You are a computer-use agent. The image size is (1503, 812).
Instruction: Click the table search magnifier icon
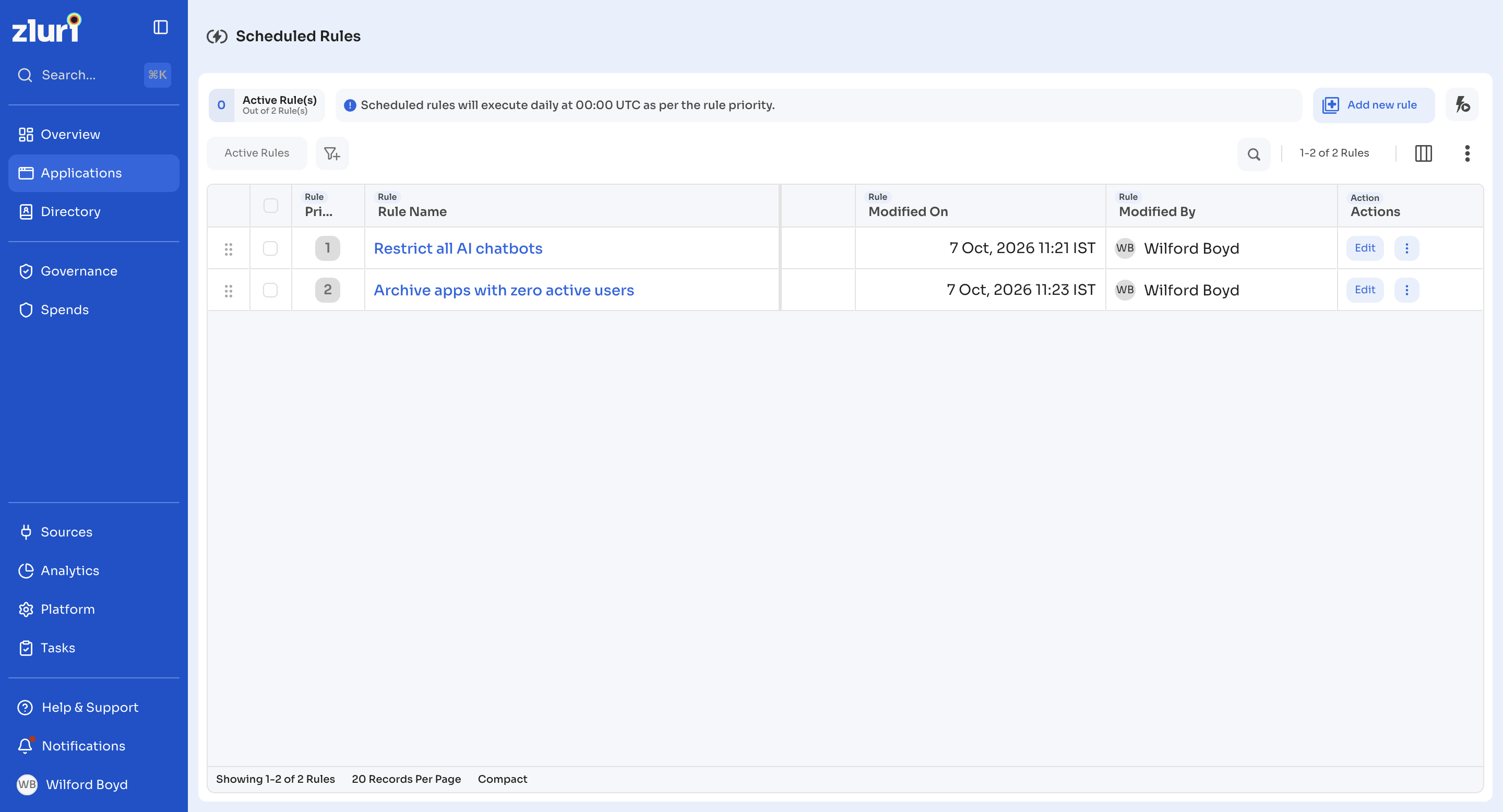[1254, 154]
